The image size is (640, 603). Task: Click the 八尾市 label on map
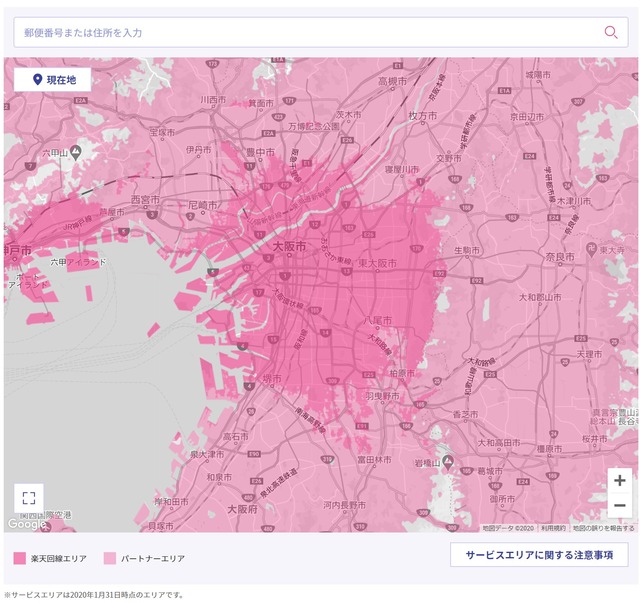[378, 320]
